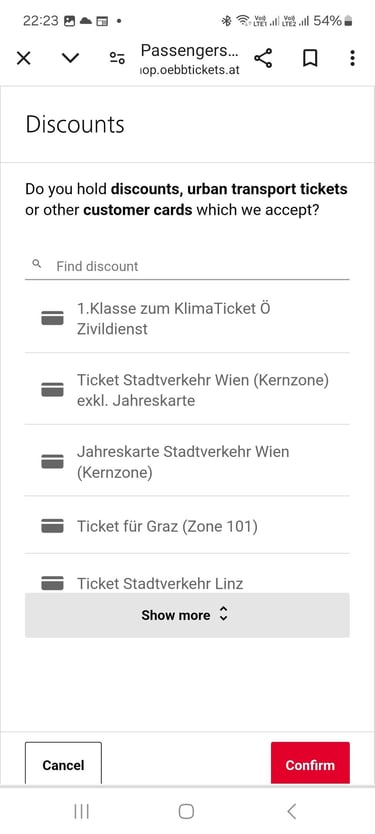
Task: Focus the Find discount search field
Action: (187, 266)
